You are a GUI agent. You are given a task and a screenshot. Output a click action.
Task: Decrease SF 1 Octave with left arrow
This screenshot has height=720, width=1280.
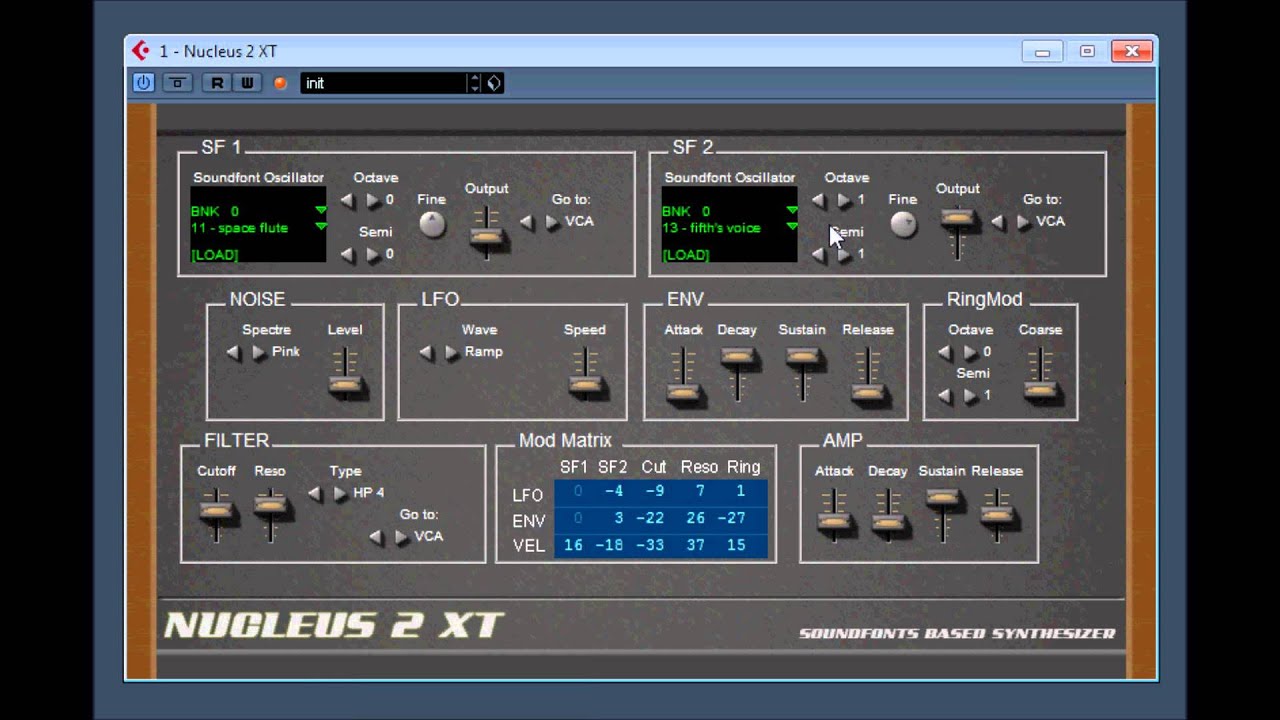(x=347, y=200)
